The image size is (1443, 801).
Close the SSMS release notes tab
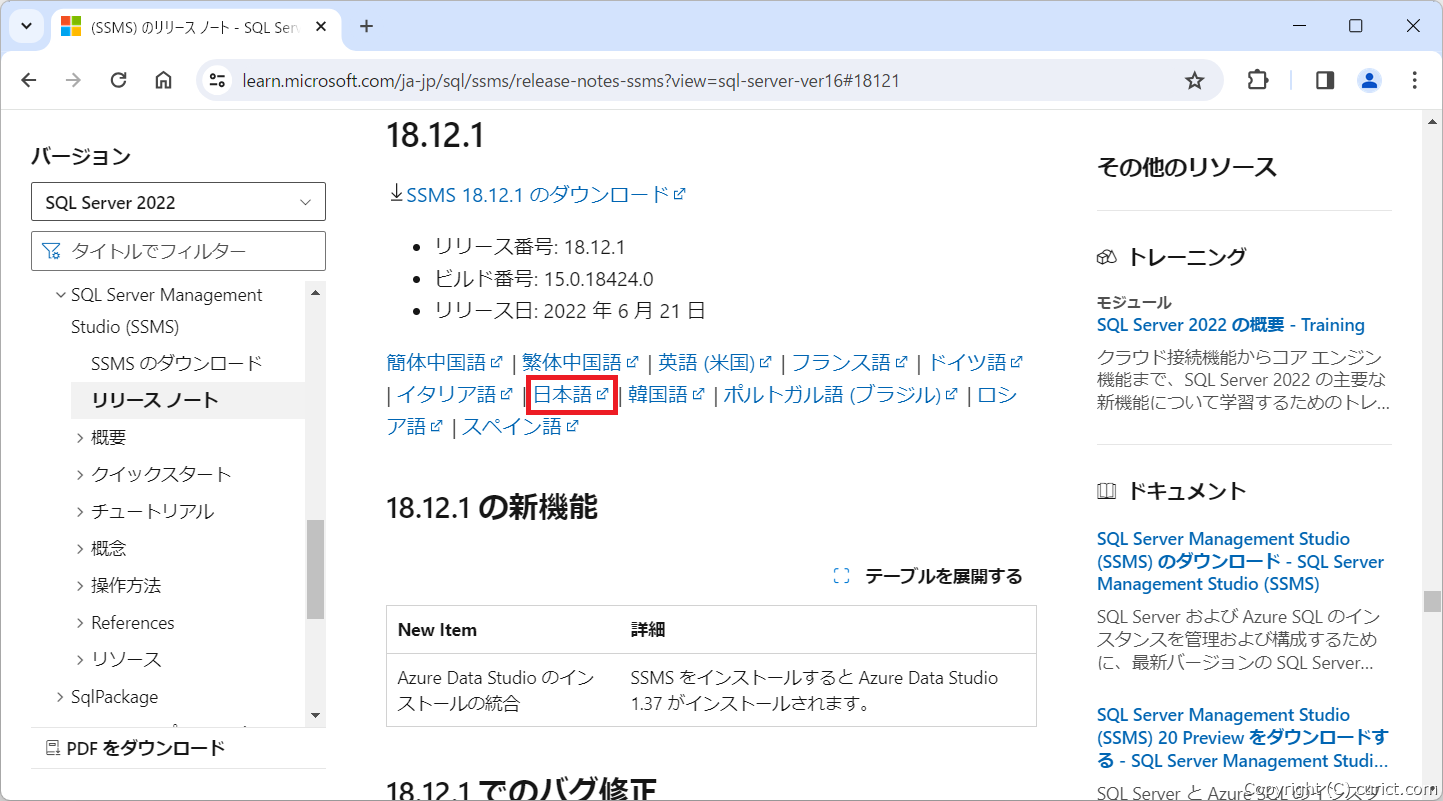(321, 27)
